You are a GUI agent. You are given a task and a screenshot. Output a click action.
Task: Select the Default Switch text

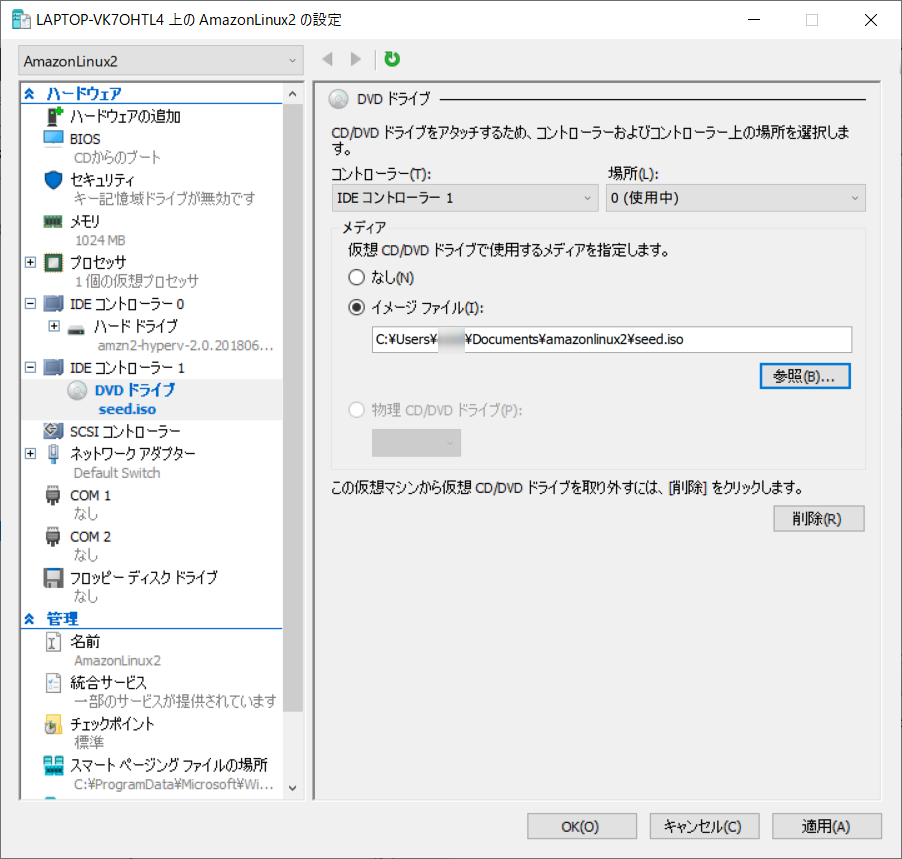pyautogui.click(x=117, y=473)
